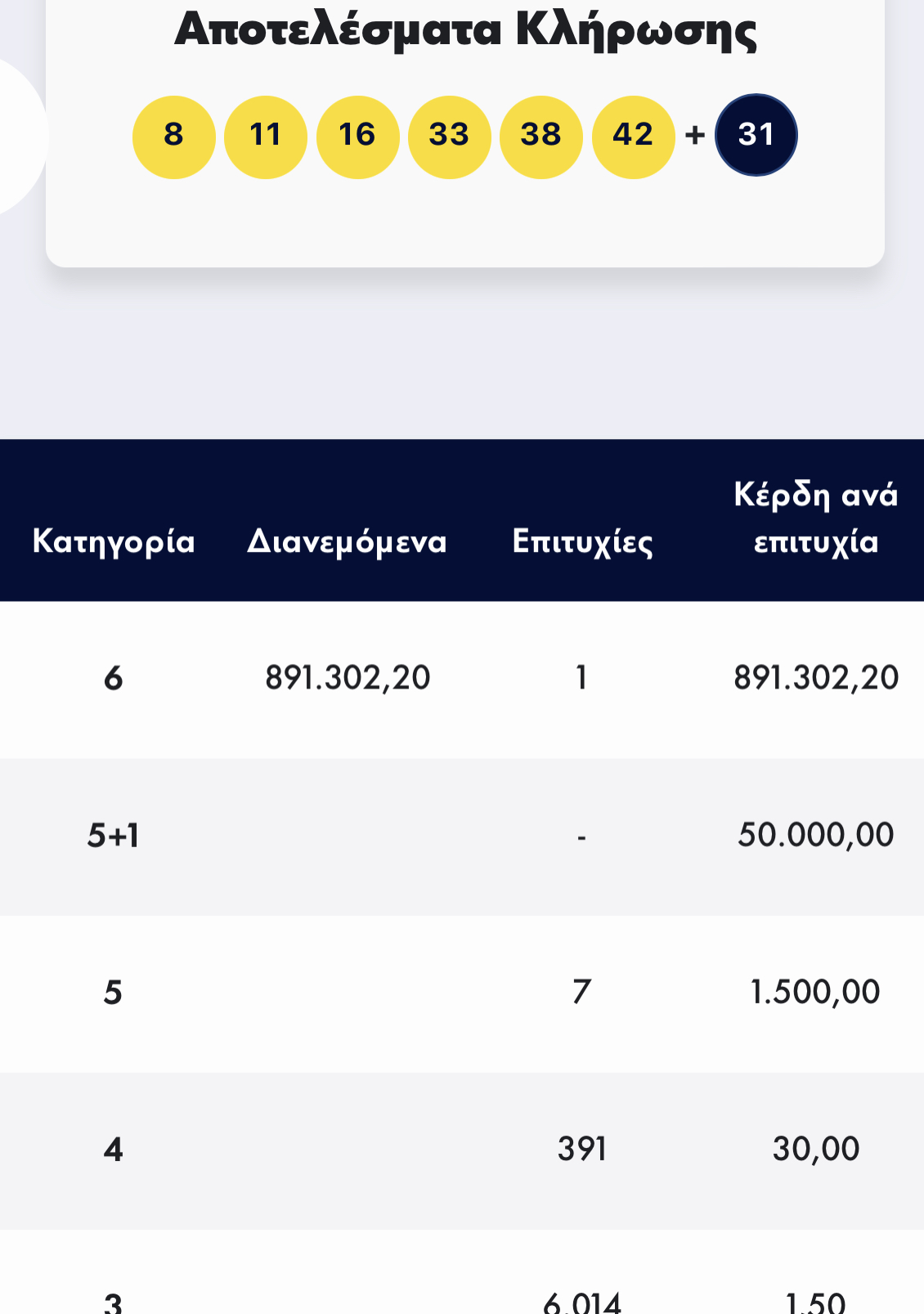Click the plus sign between balls

(x=695, y=135)
